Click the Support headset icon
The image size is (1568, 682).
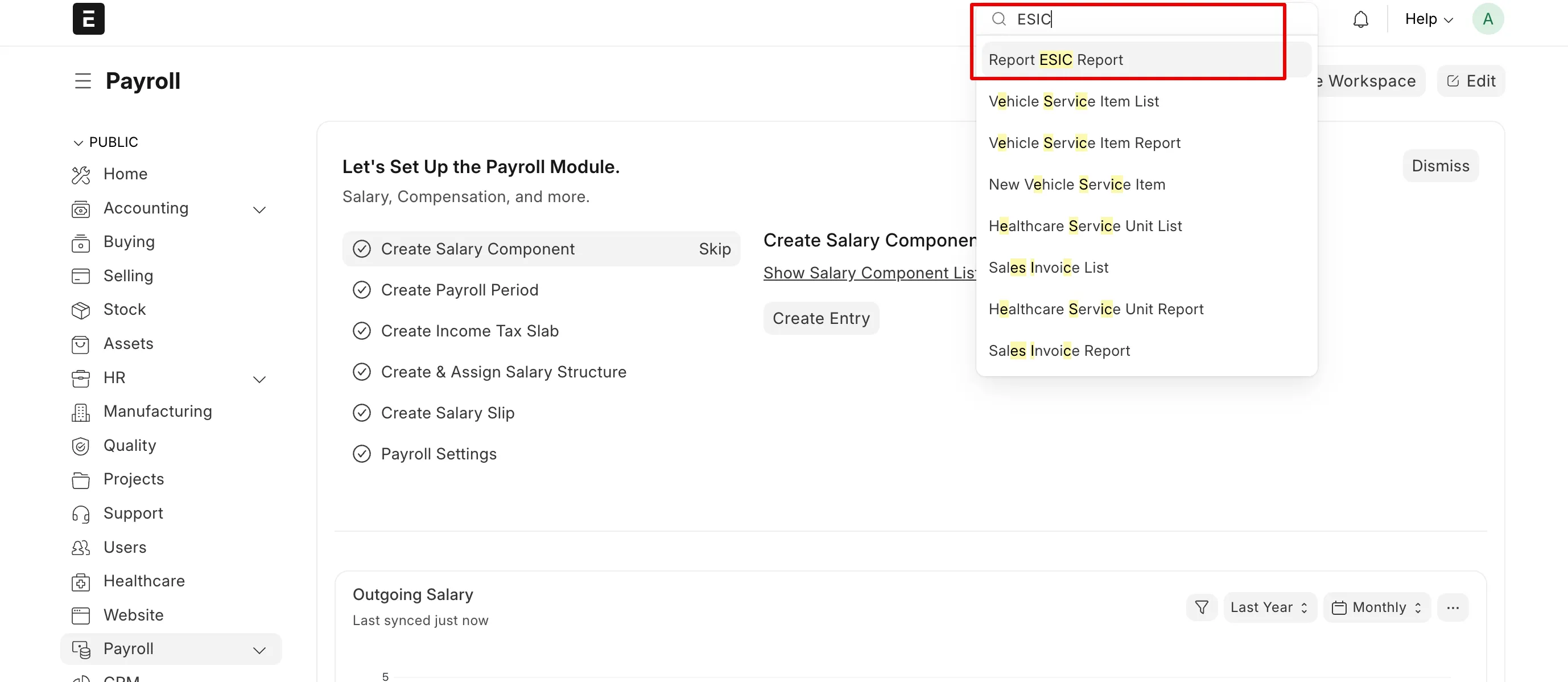[x=80, y=515]
